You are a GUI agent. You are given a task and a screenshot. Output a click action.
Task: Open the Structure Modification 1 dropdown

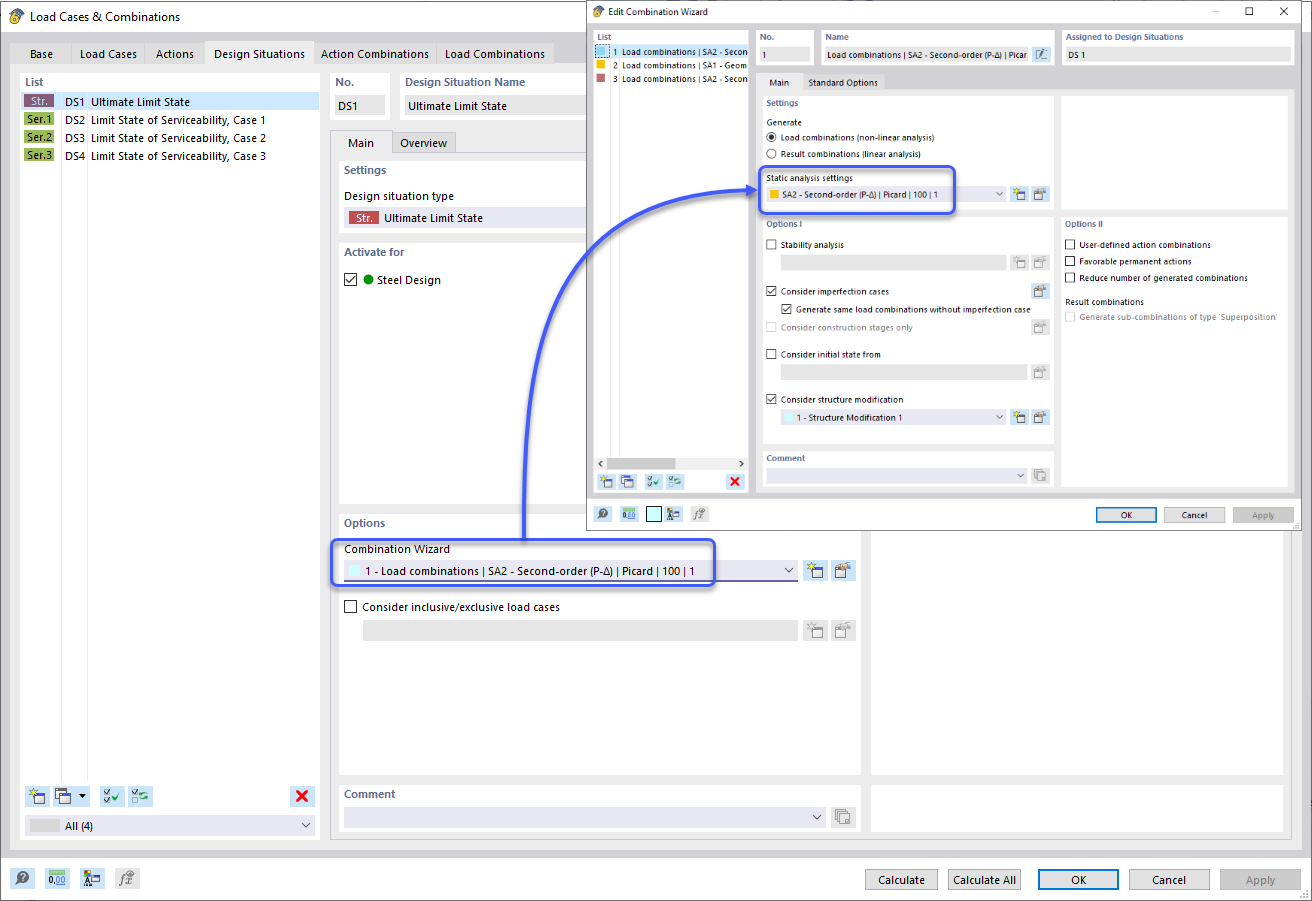pos(998,417)
